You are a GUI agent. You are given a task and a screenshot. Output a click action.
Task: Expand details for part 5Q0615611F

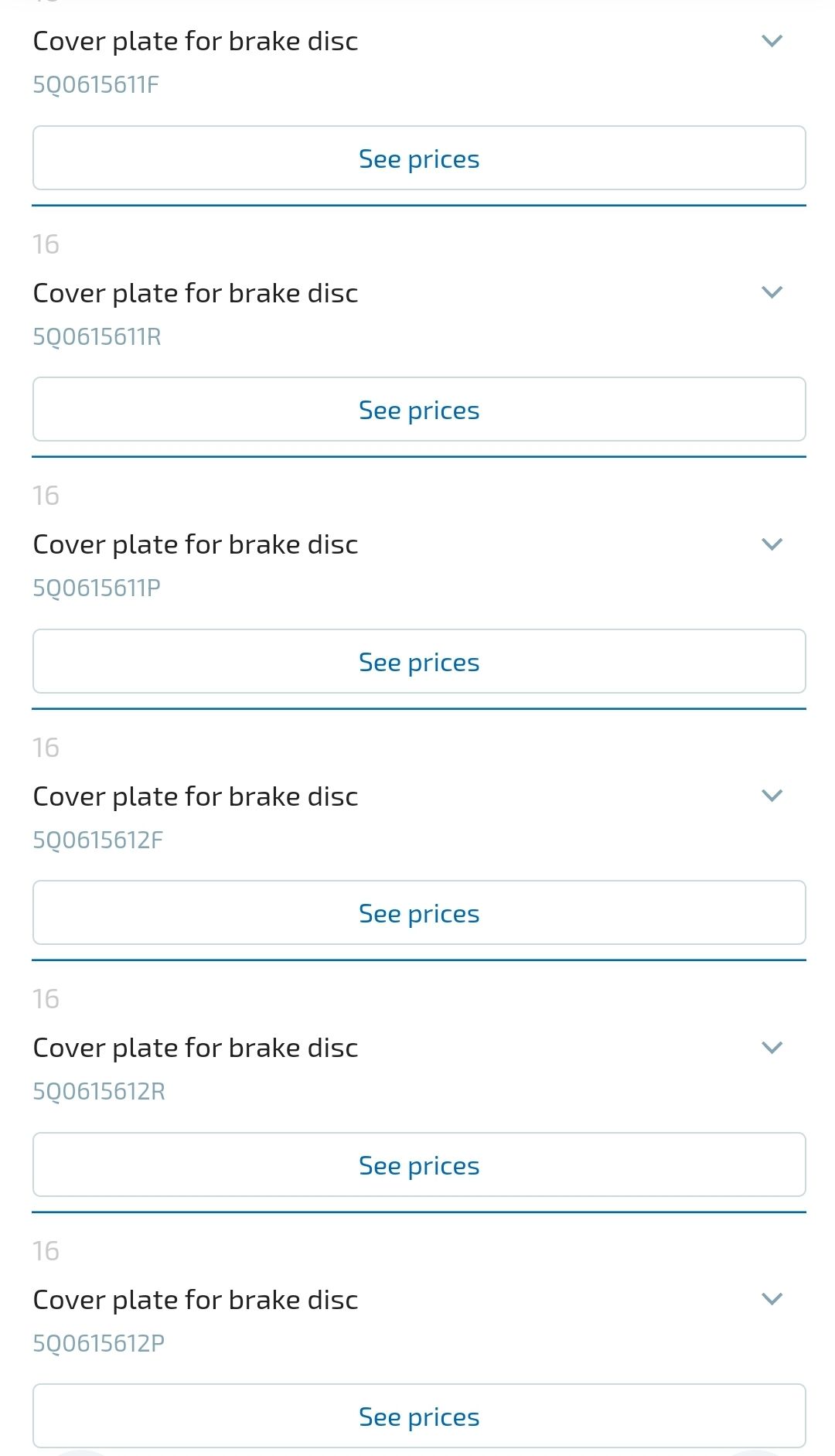click(772, 41)
